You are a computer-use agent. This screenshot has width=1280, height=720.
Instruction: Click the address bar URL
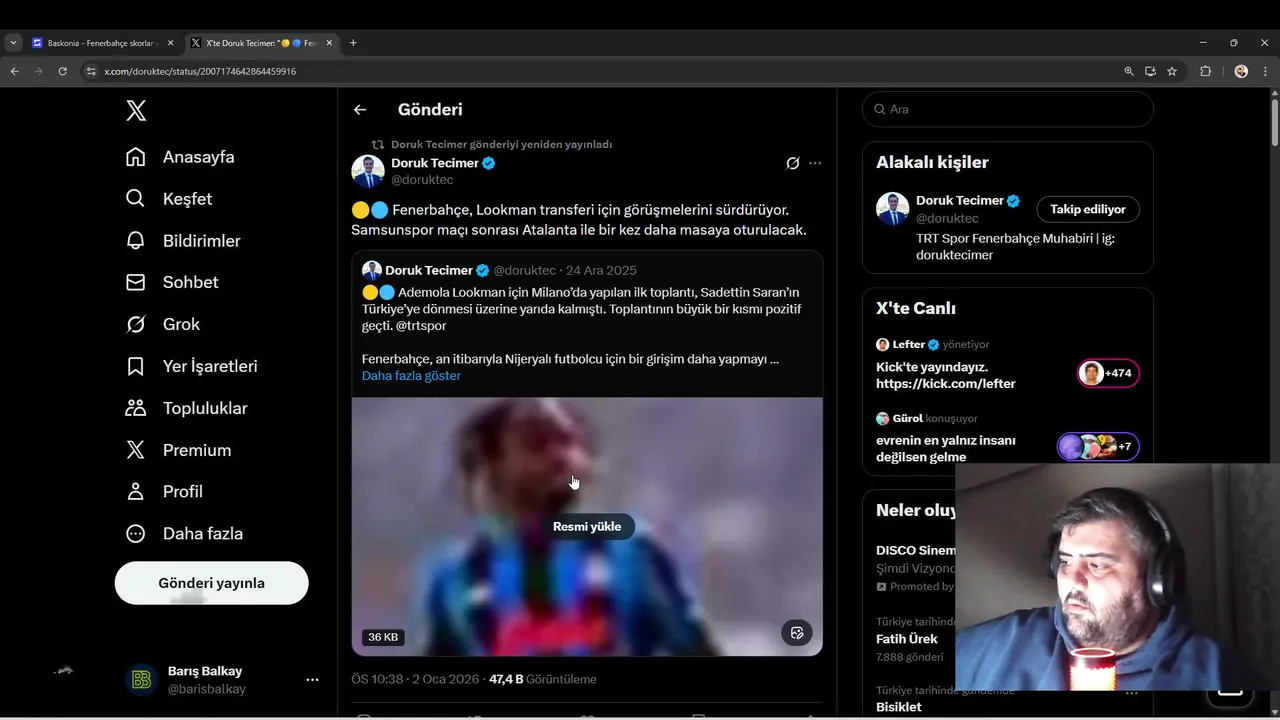(200, 71)
